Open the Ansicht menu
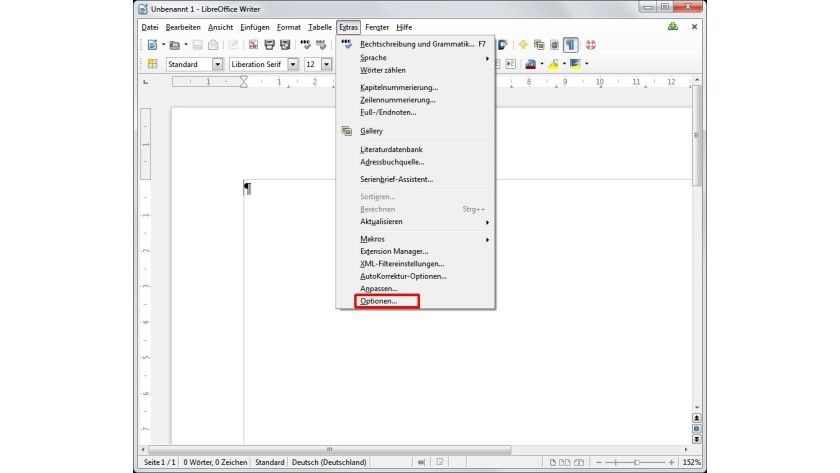 [221, 27]
